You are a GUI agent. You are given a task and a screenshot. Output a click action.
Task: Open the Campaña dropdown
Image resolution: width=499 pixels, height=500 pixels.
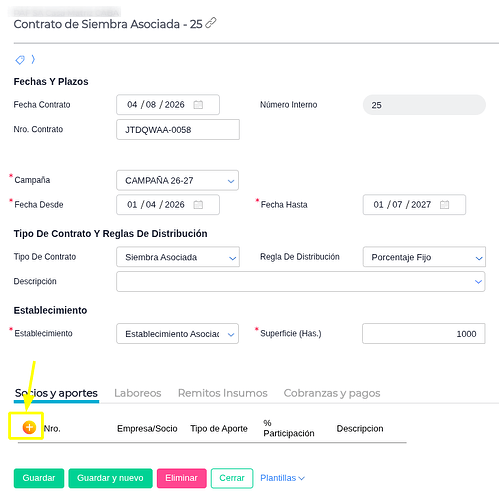coord(177,180)
